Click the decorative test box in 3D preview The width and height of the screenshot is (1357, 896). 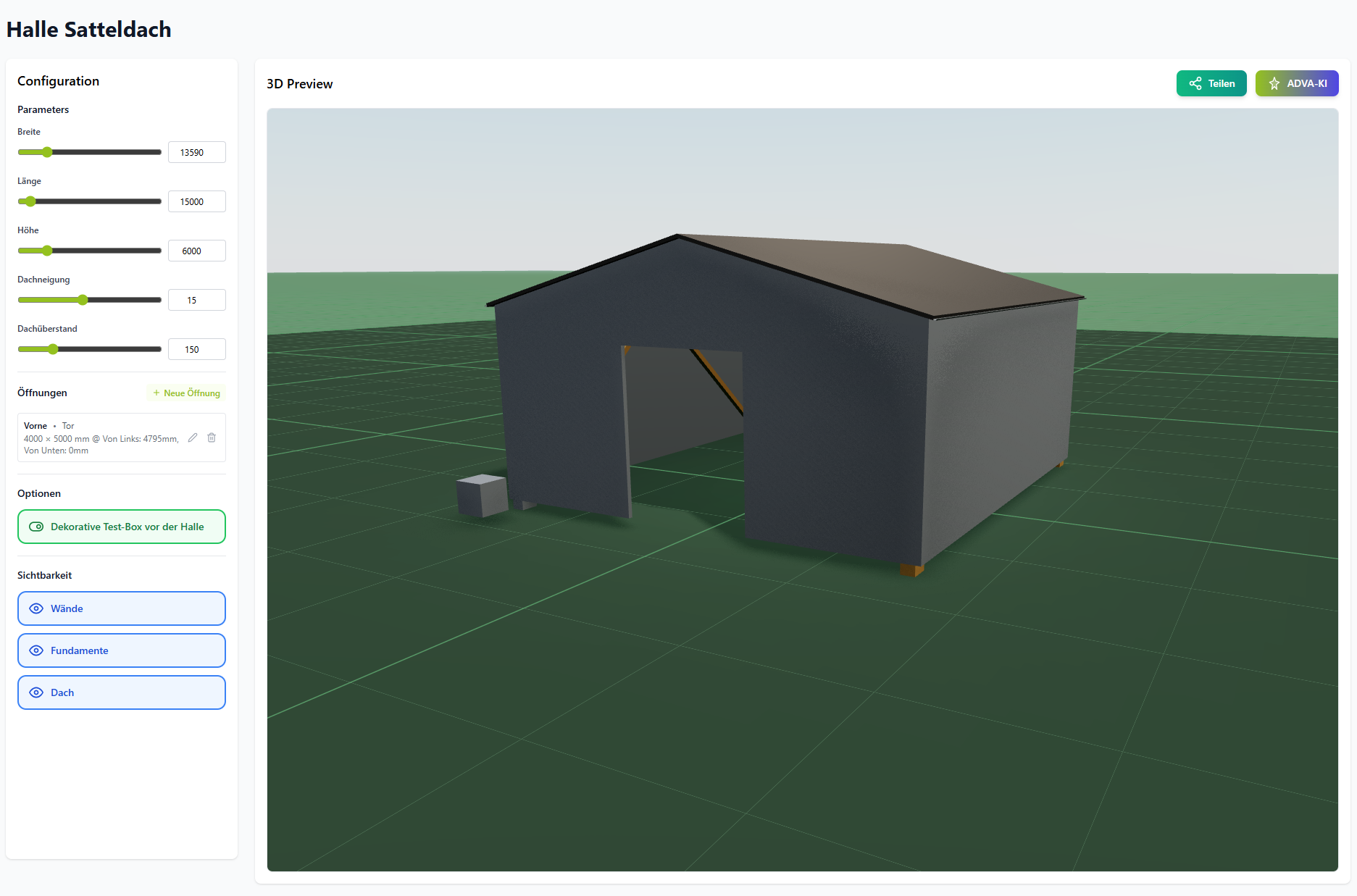[482, 495]
